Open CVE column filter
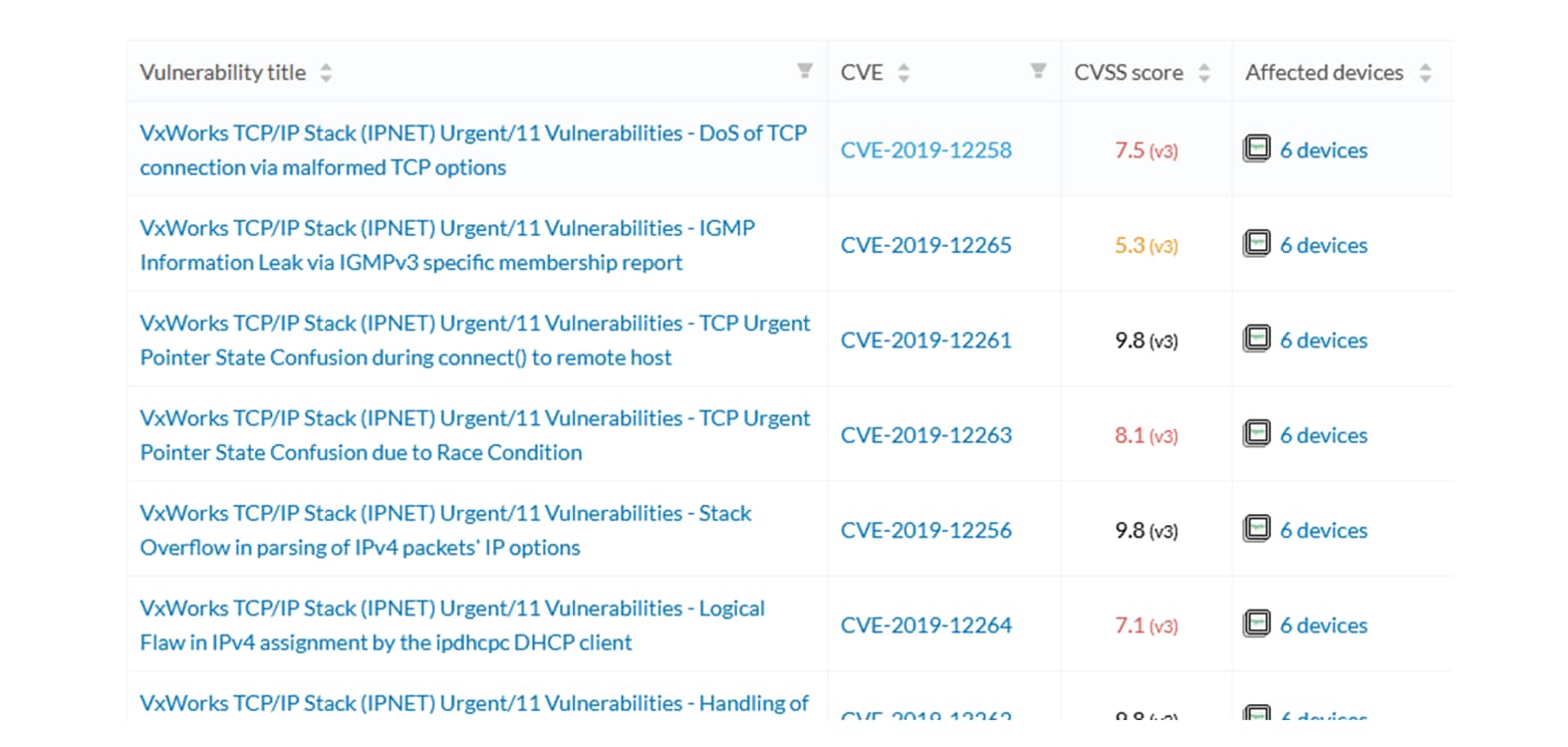This screenshot has height=747, width=1568. point(1038,71)
